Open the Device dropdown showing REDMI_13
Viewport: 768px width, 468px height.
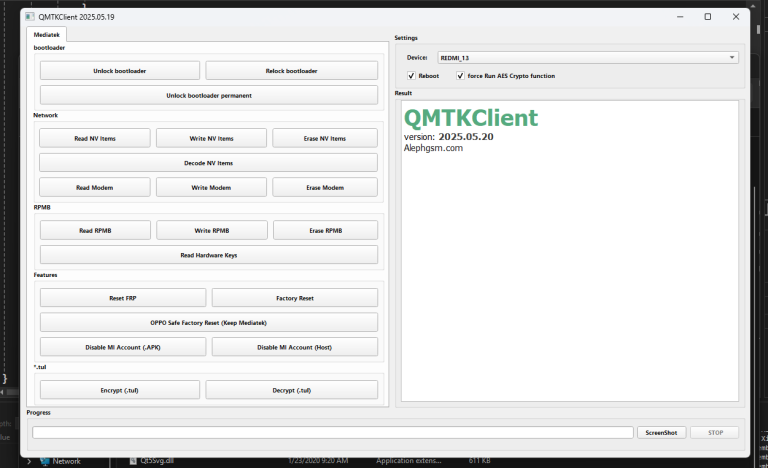coord(588,58)
